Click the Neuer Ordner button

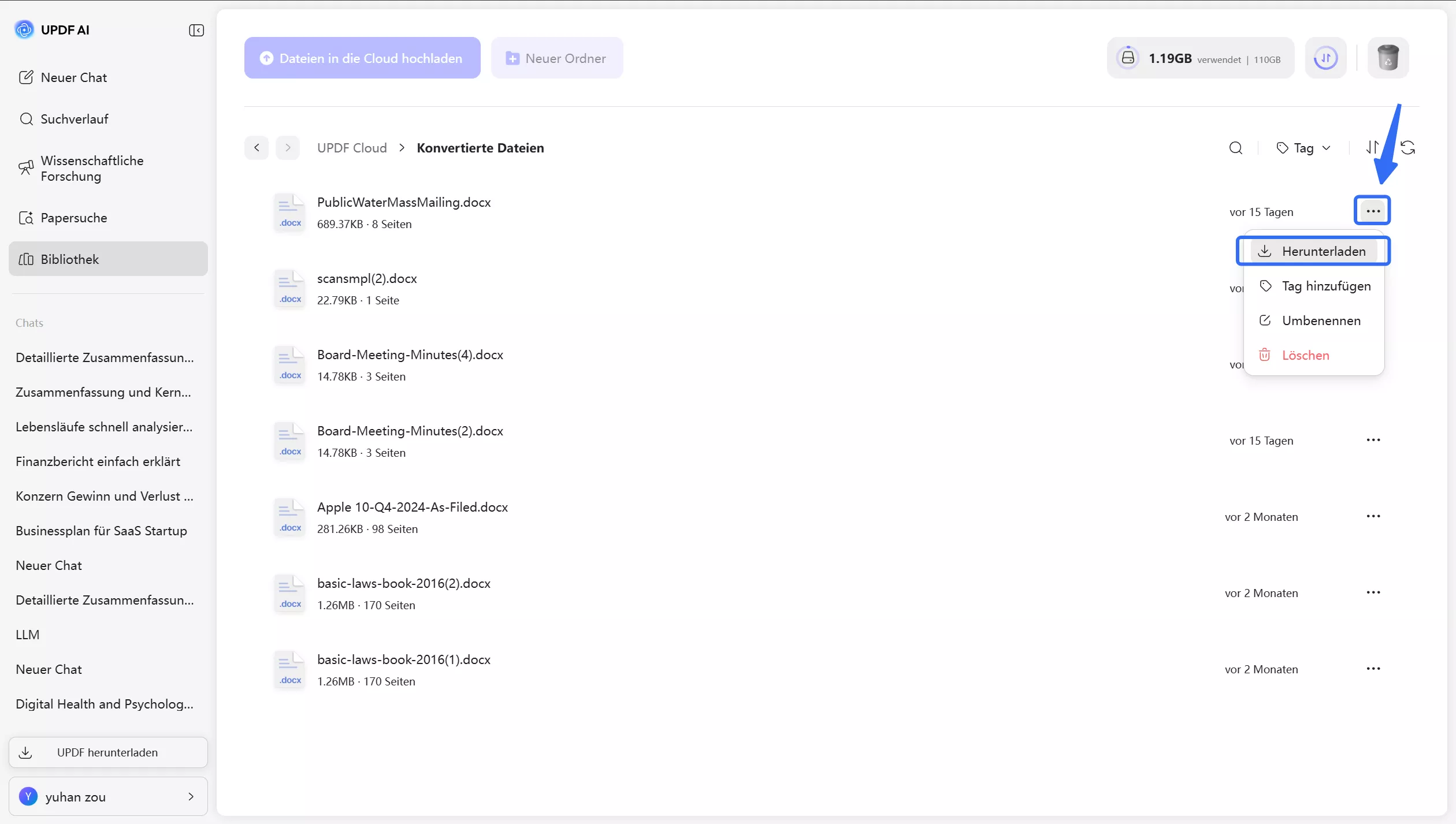(x=556, y=58)
